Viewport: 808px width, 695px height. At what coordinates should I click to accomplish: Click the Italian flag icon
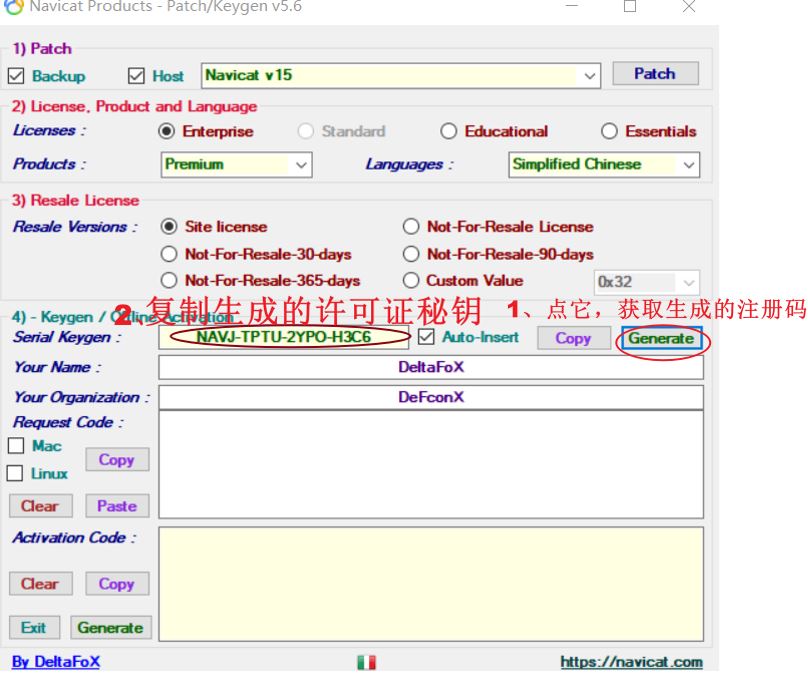point(366,662)
